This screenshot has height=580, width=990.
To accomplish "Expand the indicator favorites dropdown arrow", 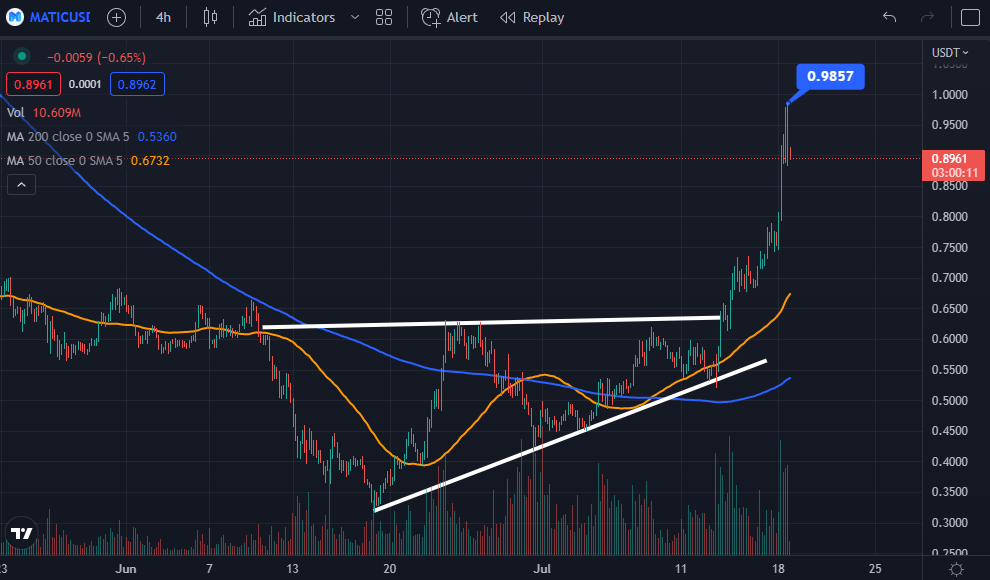I will pyautogui.click(x=355, y=18).
